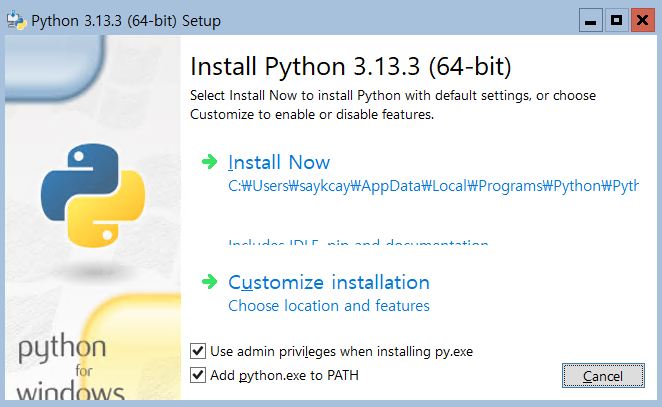Click the 'Choose location and features' text
662x407 pixels.
pyautogui.click(x=328, y=306)
